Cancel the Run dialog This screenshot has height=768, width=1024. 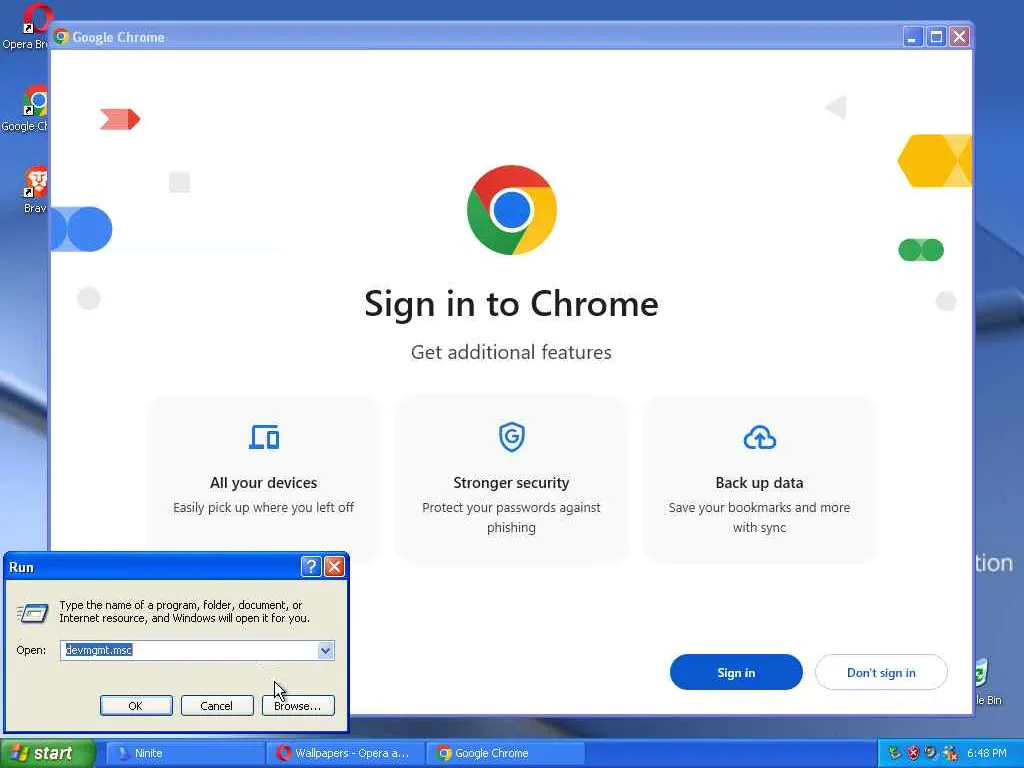pos(217,705)
